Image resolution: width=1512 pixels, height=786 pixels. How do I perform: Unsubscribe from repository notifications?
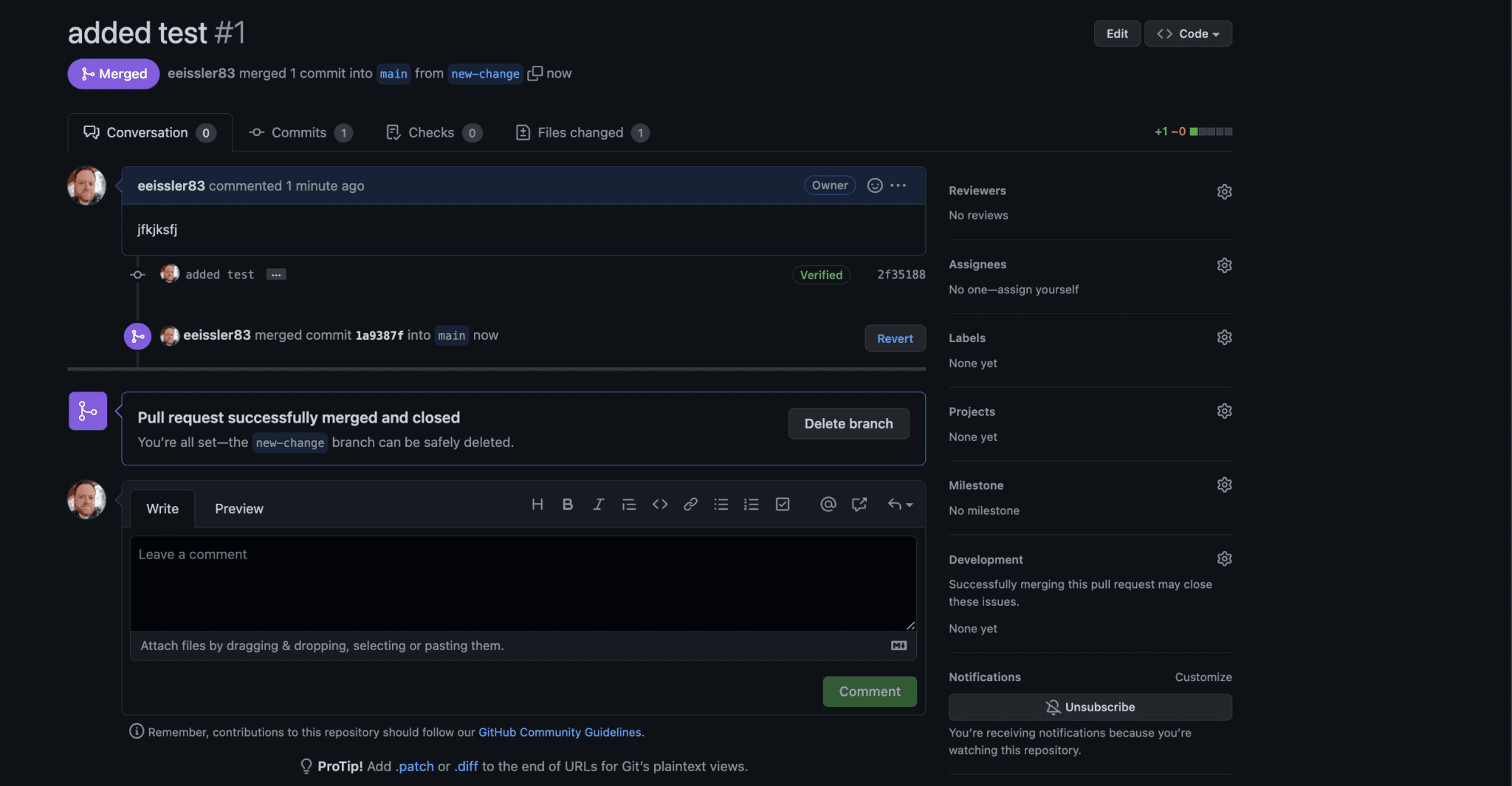[x=1090, y=706]
